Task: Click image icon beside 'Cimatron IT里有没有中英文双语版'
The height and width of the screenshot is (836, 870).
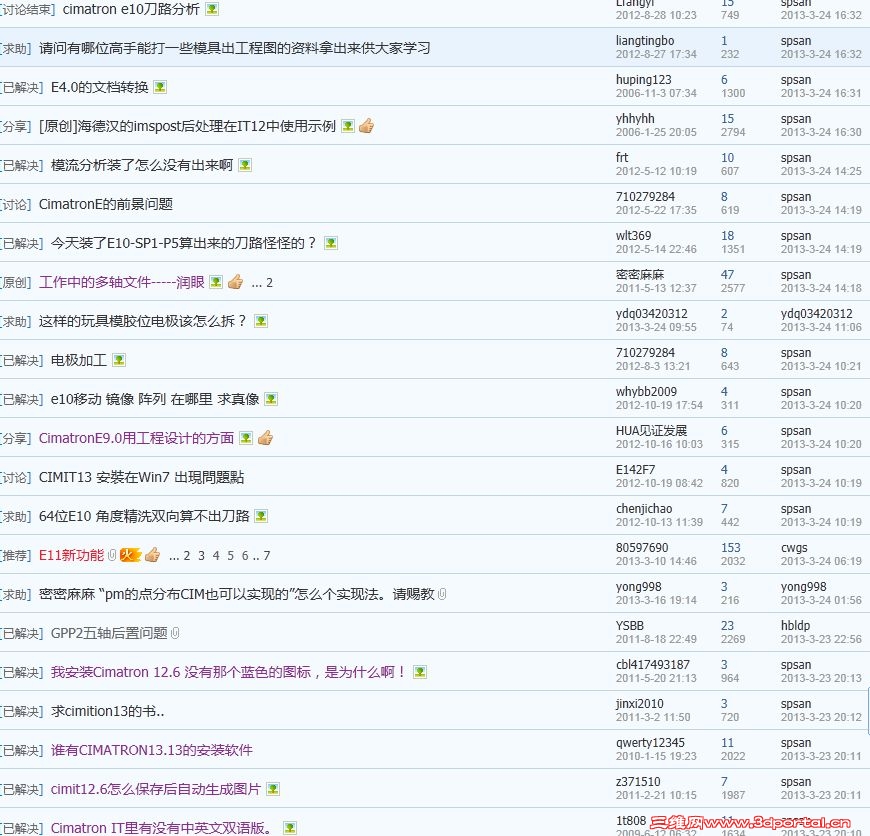Action: tap(290, 828)
